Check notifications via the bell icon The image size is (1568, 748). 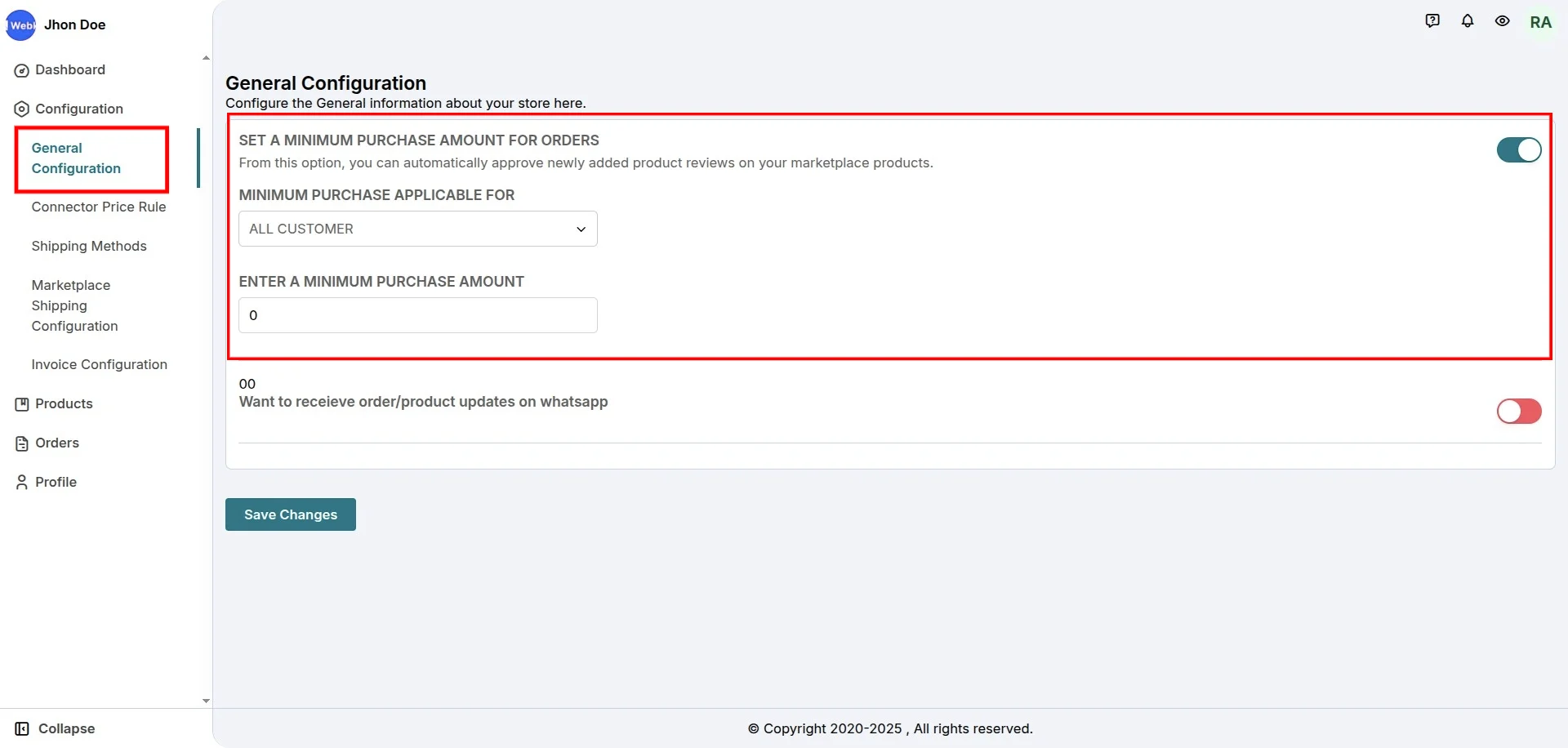pyautogui.click(x=1468, y=20)
